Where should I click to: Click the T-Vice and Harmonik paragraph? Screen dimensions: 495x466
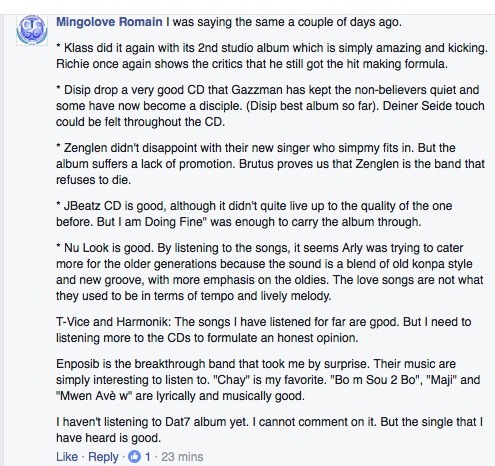pyautogui.click(x=263, y=330)
